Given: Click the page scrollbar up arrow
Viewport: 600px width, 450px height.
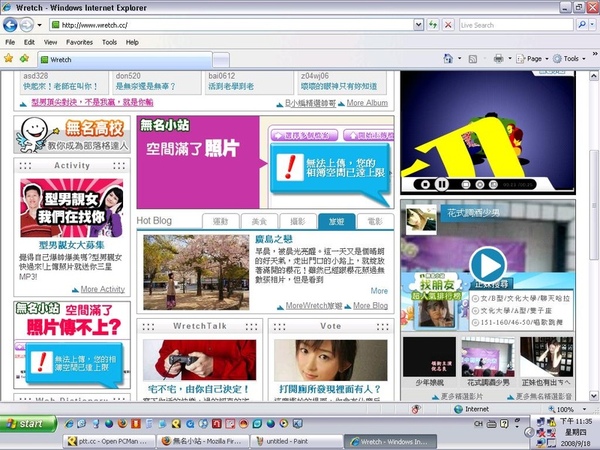Looking at the screenshot, I should point(593,76).
